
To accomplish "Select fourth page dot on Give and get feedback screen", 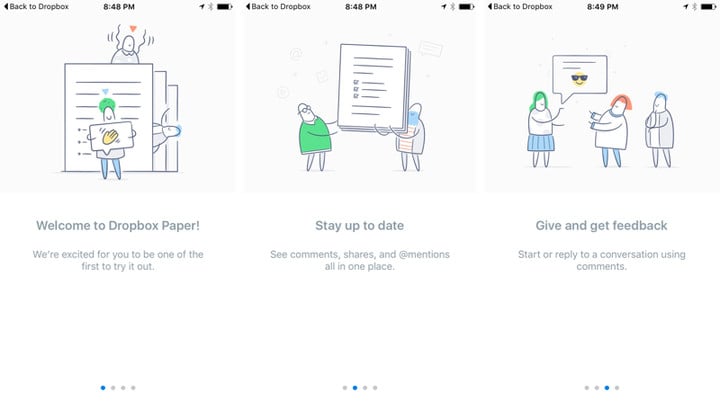I will [617, 388].
